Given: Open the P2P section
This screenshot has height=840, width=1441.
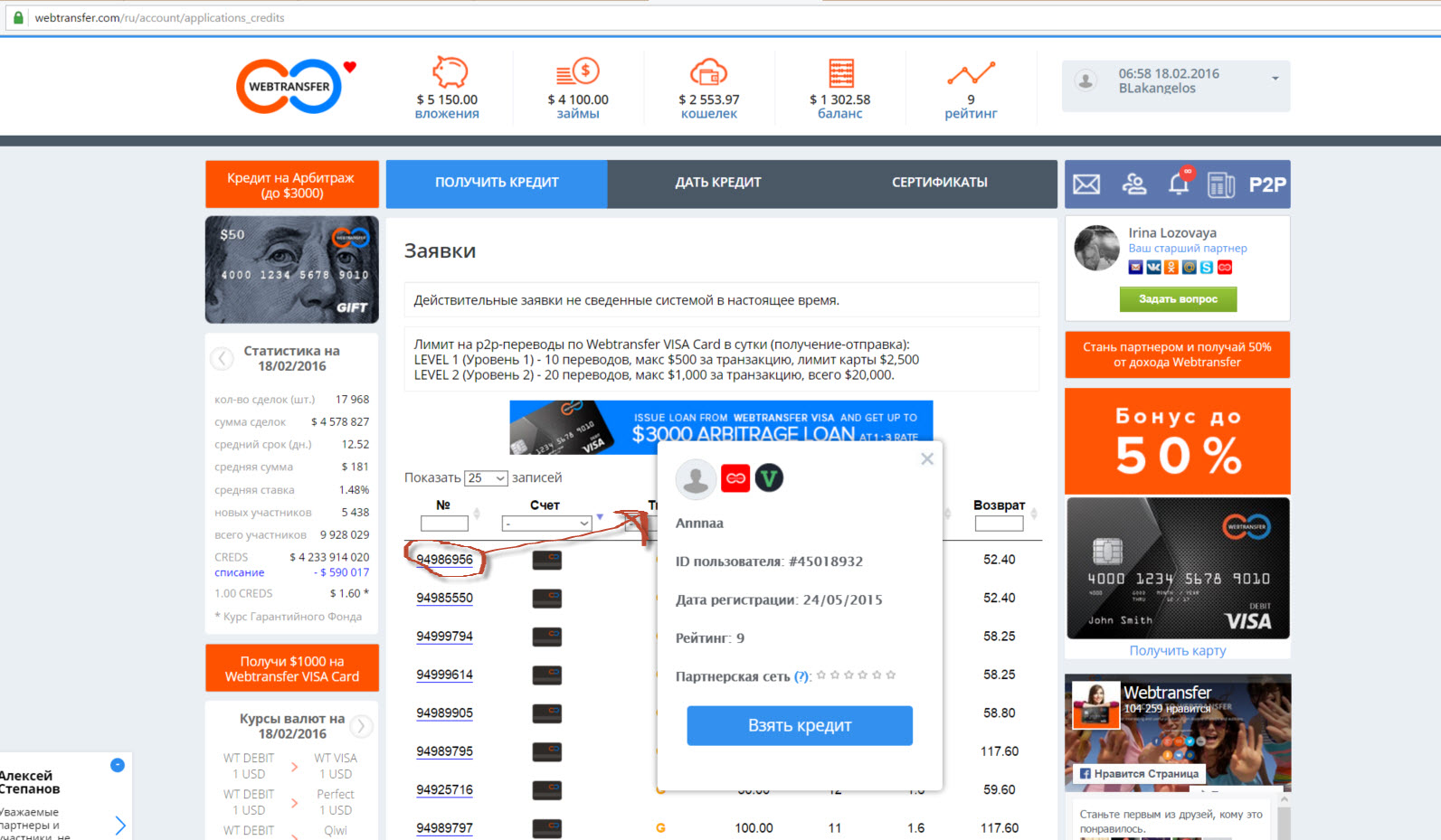Looking at the screenshot, I should [x=1267, y=184].
